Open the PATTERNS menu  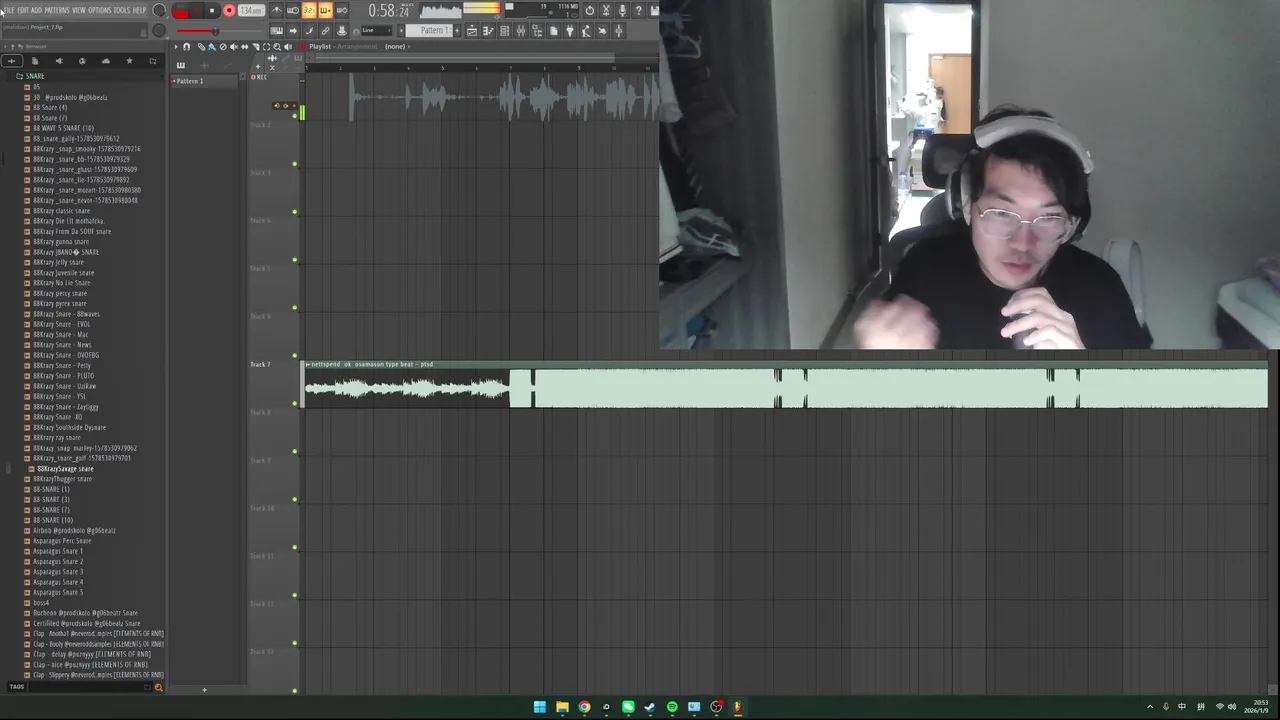57,10
